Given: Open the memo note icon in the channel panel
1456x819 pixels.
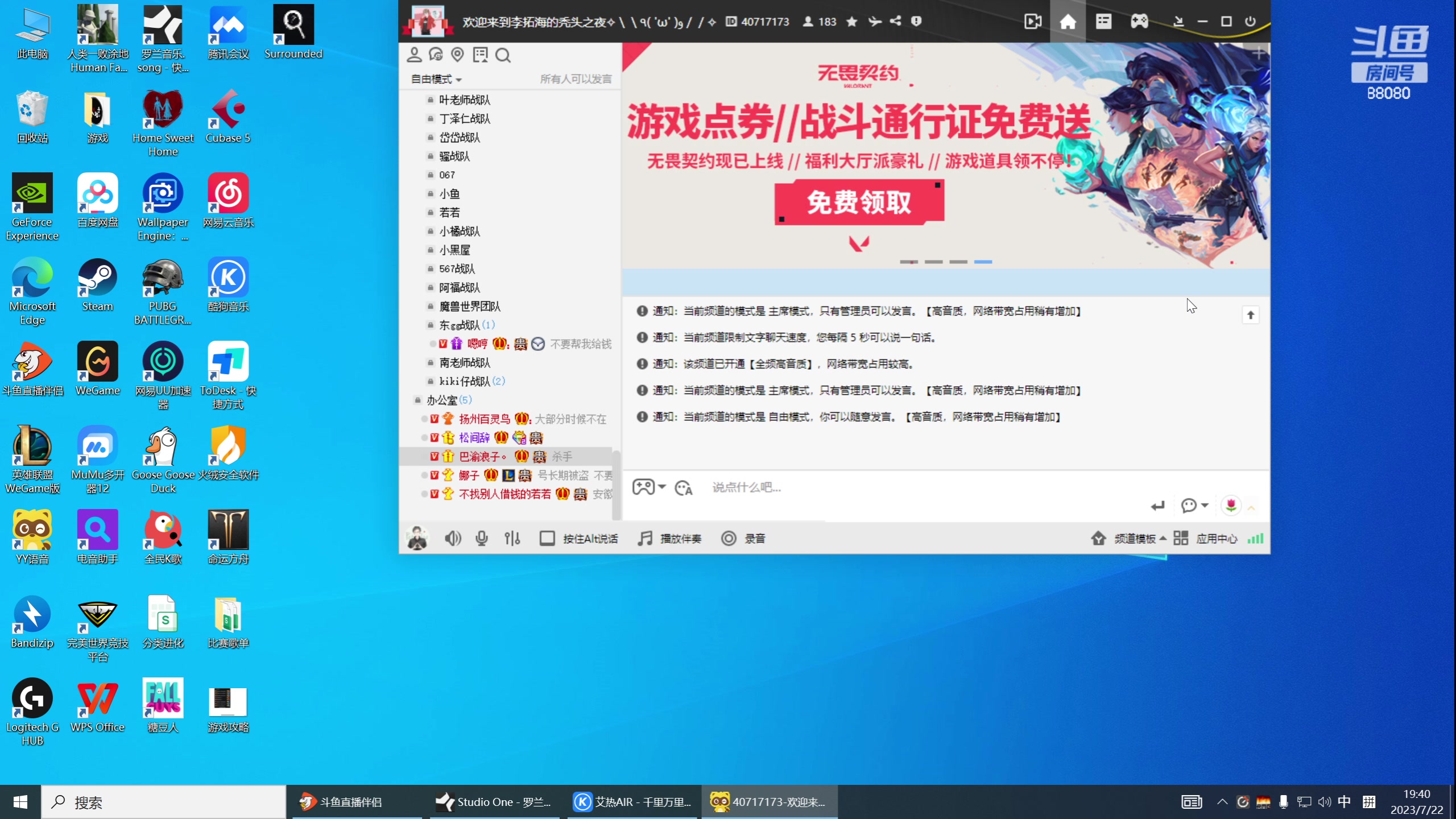Looking at the screenshot, I should (481, 55).
